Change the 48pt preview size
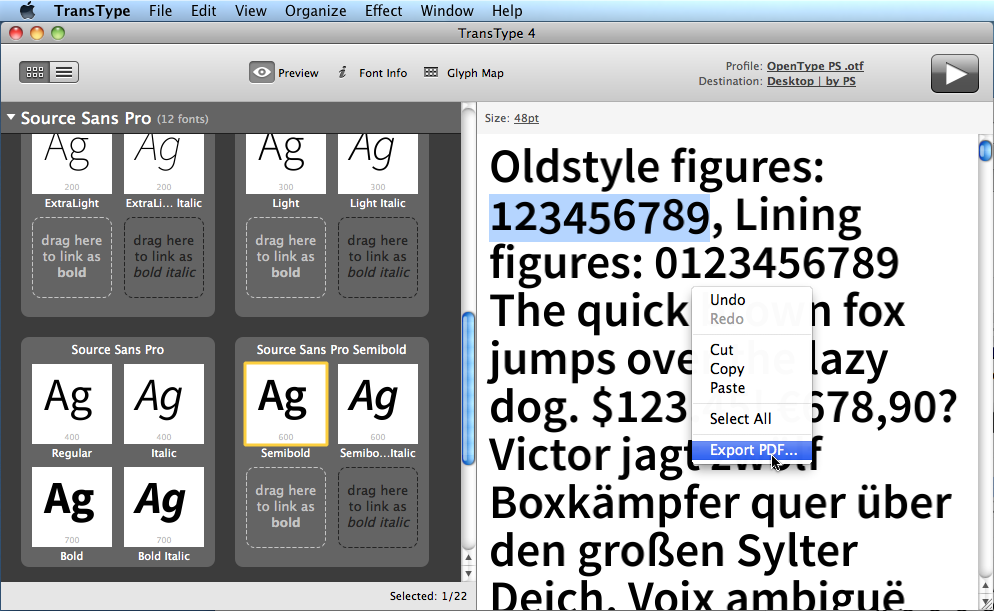The width and height of the screenshot is (994, 611). (526, 118)
